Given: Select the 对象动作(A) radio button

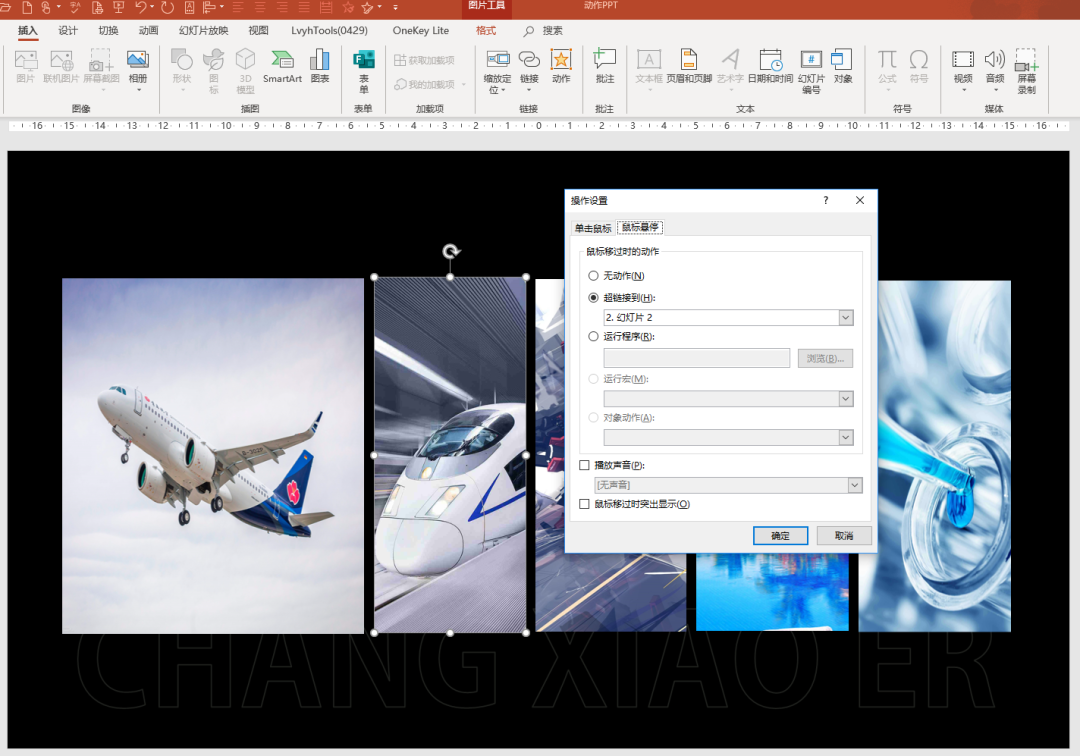Looking at the screenshot, I should click(x=593, y=417).
